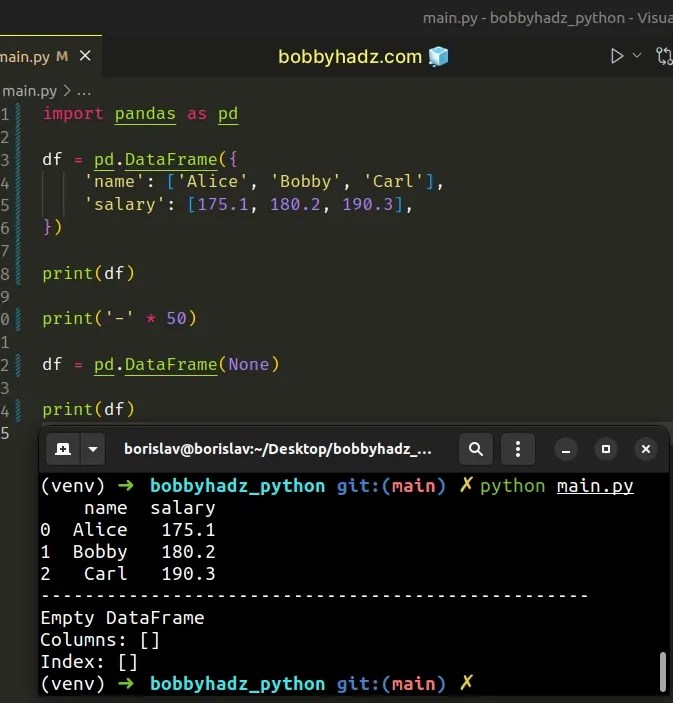Screen dimensions: 673x703
Task: Open a new terminal tab icon
Action: (x=63, y=449)
